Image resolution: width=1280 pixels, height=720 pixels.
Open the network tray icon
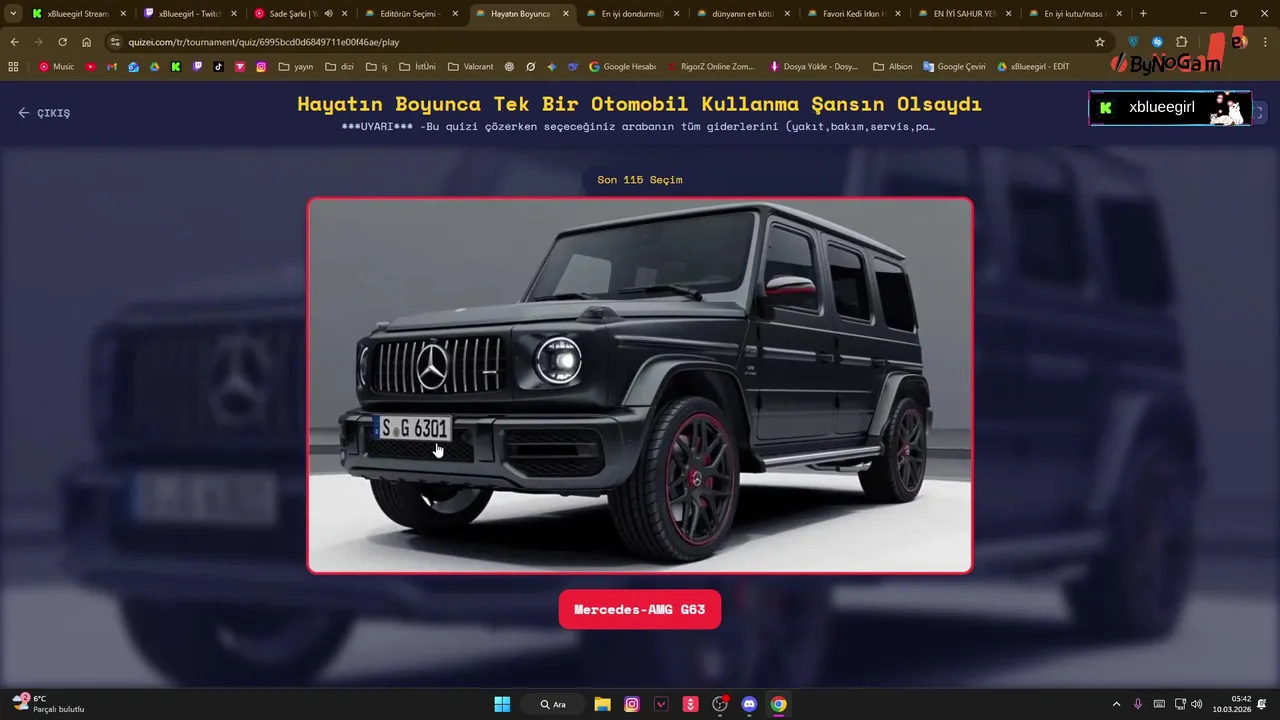pos(1180,704)
